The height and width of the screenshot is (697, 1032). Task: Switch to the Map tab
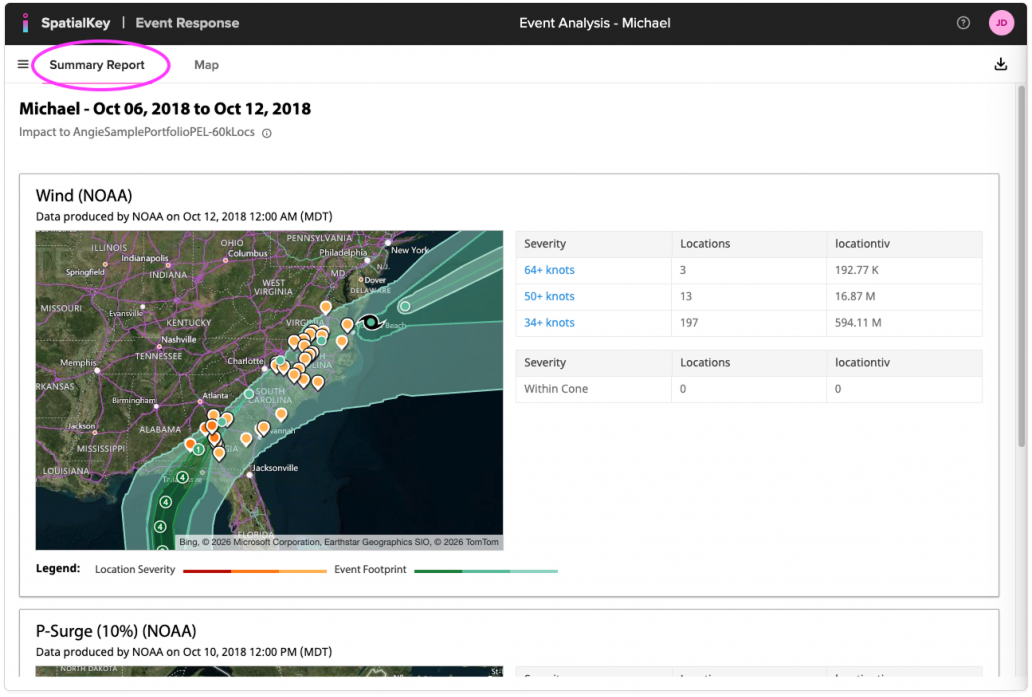(x=206, y=65)
